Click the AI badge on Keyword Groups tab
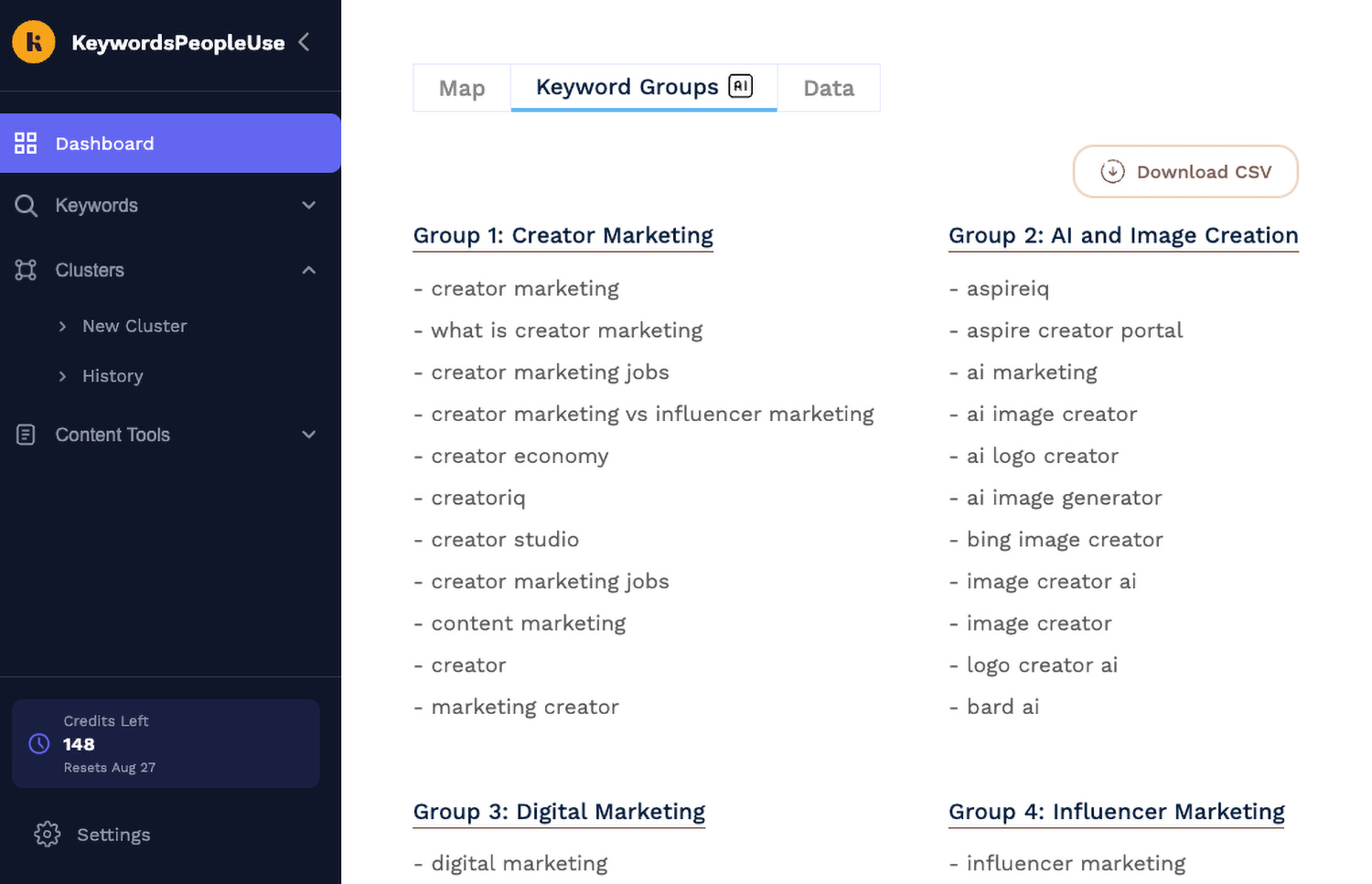This screenshot has width=1372, height=884. 740,86
